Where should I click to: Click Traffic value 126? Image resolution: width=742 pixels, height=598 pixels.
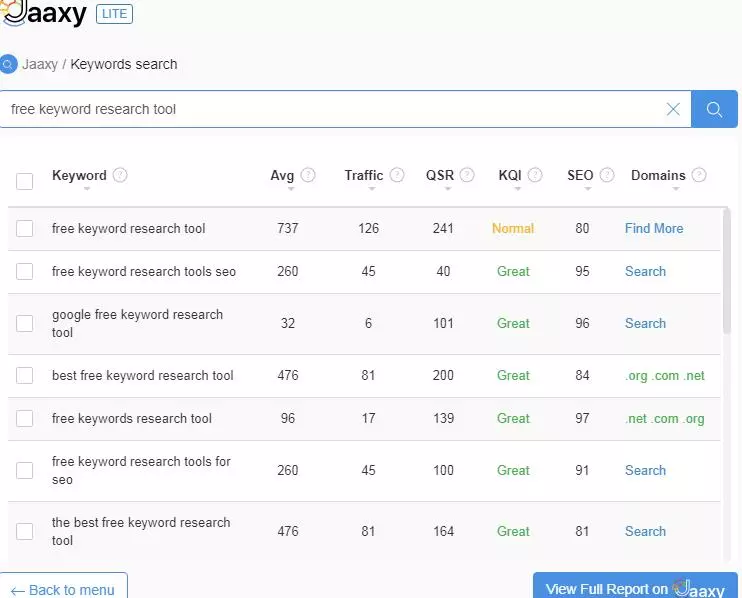click(369, 229)
